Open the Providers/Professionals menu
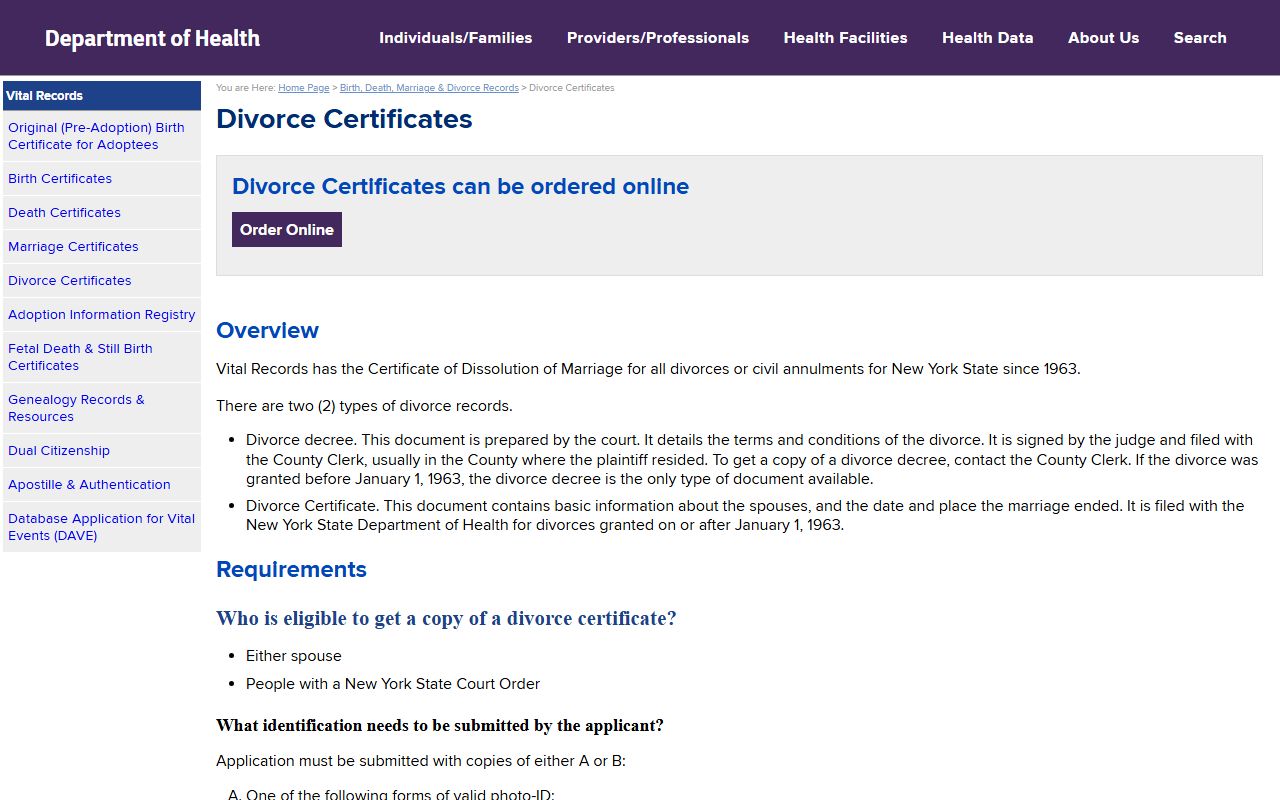 click(x=658, y=38)
